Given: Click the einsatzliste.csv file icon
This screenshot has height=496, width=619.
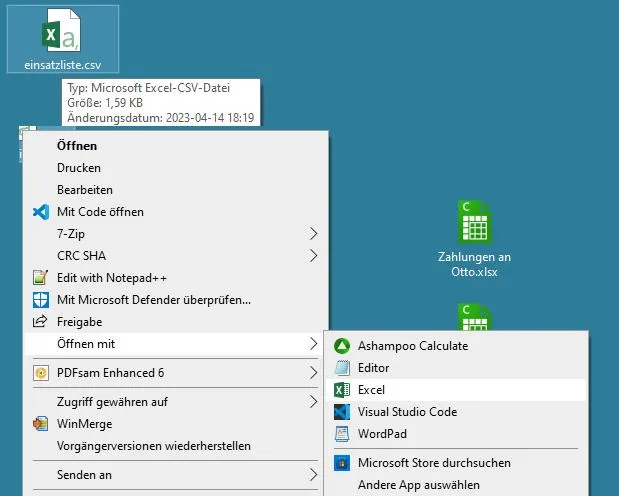Looking at the screenshot, I should (62, 30).
